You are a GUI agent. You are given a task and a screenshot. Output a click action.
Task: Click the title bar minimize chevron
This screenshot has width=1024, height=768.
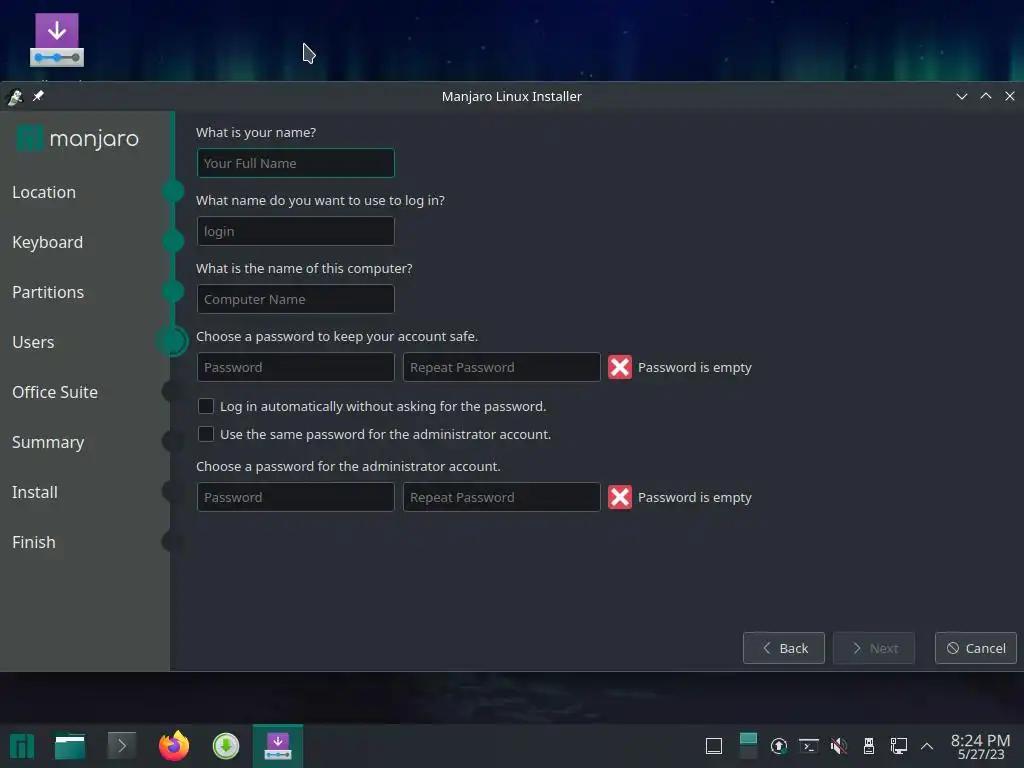pos(961,97)
